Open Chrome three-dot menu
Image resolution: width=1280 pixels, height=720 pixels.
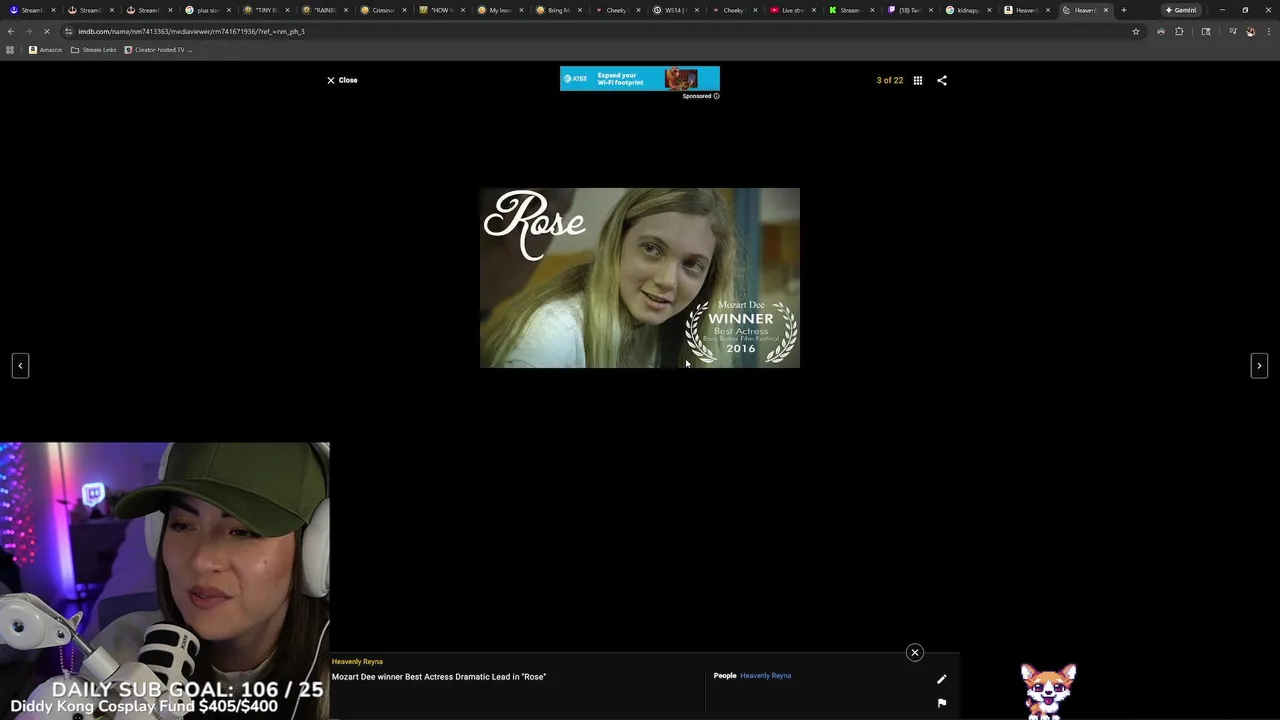(x=1268, y=31)
